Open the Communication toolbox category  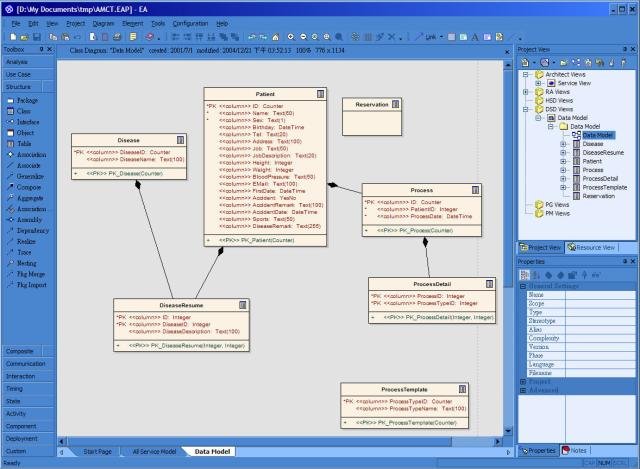(x=28, y=364)
